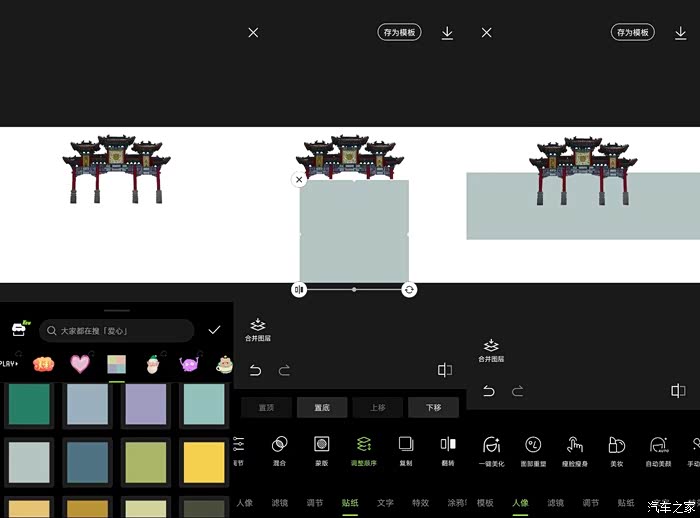Tap the 混合 blend icon

[x=280, y=444]
